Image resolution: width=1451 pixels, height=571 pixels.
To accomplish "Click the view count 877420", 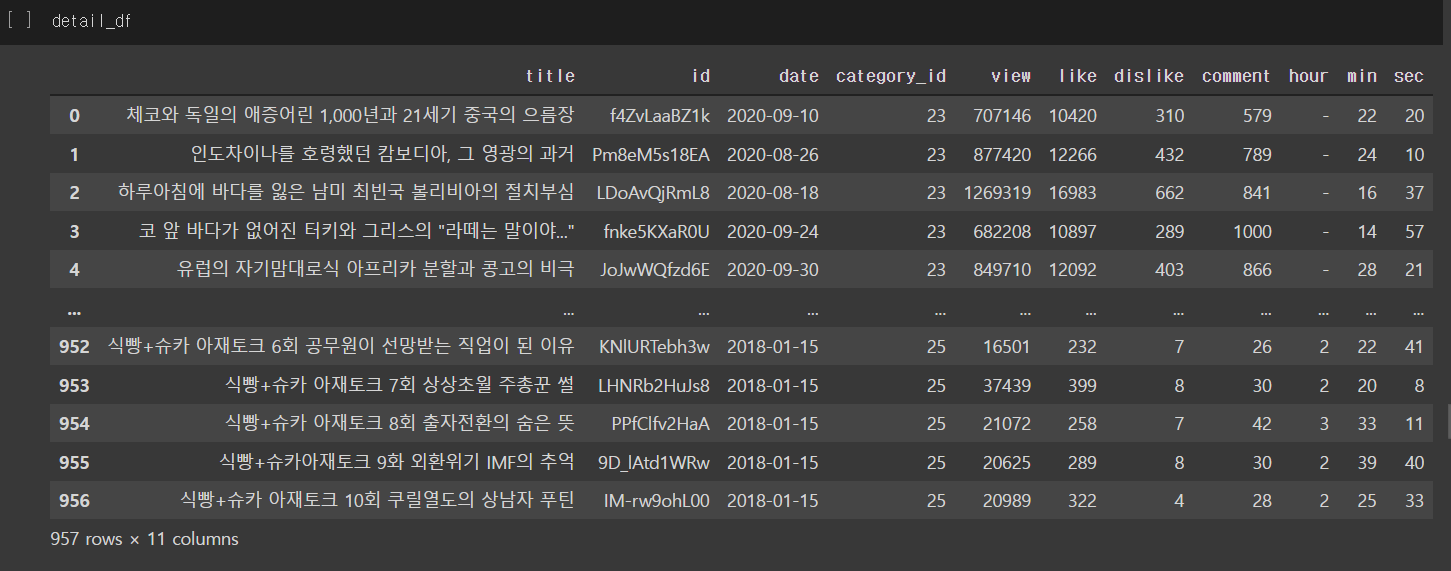I will [1002, 154].
